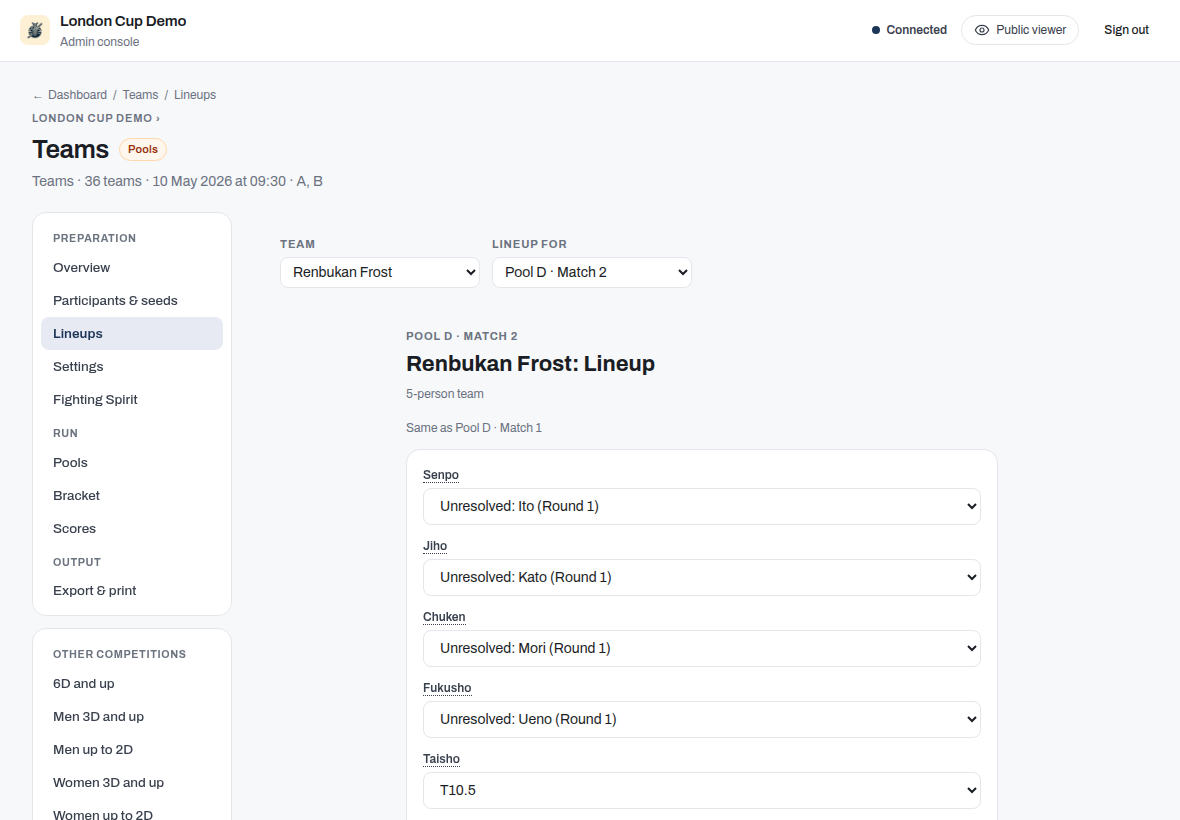The width and height of the screenshot is (1180, 820).
Task: Expand the Chuken position dropdown
Action: click(x=701, y=648)
